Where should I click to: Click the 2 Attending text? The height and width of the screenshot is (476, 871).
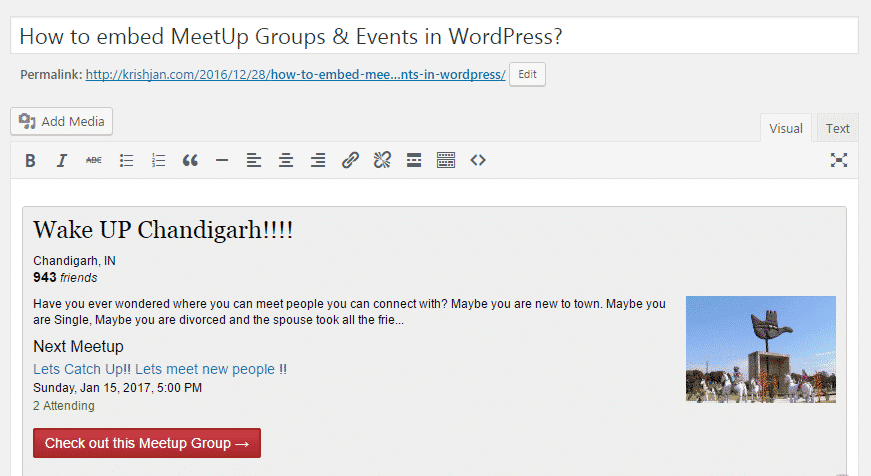click(64, 406)
